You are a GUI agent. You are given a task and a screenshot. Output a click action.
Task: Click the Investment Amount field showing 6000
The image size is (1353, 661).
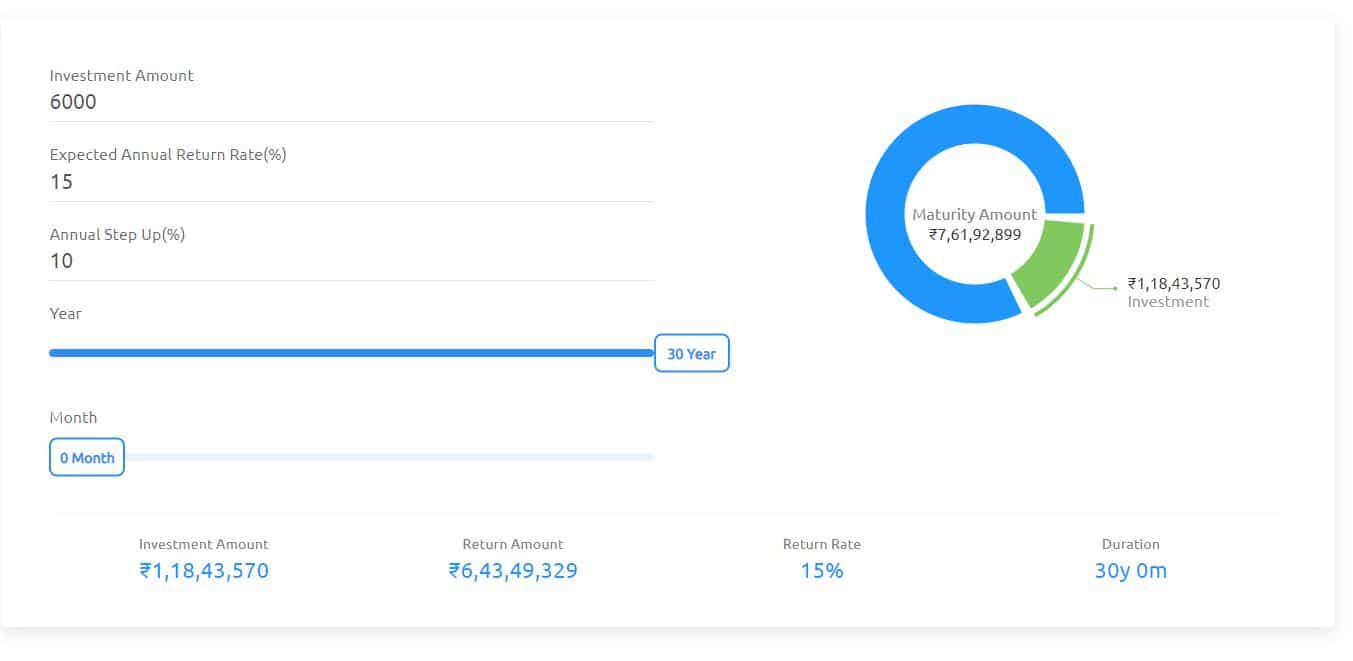[351, 102]
